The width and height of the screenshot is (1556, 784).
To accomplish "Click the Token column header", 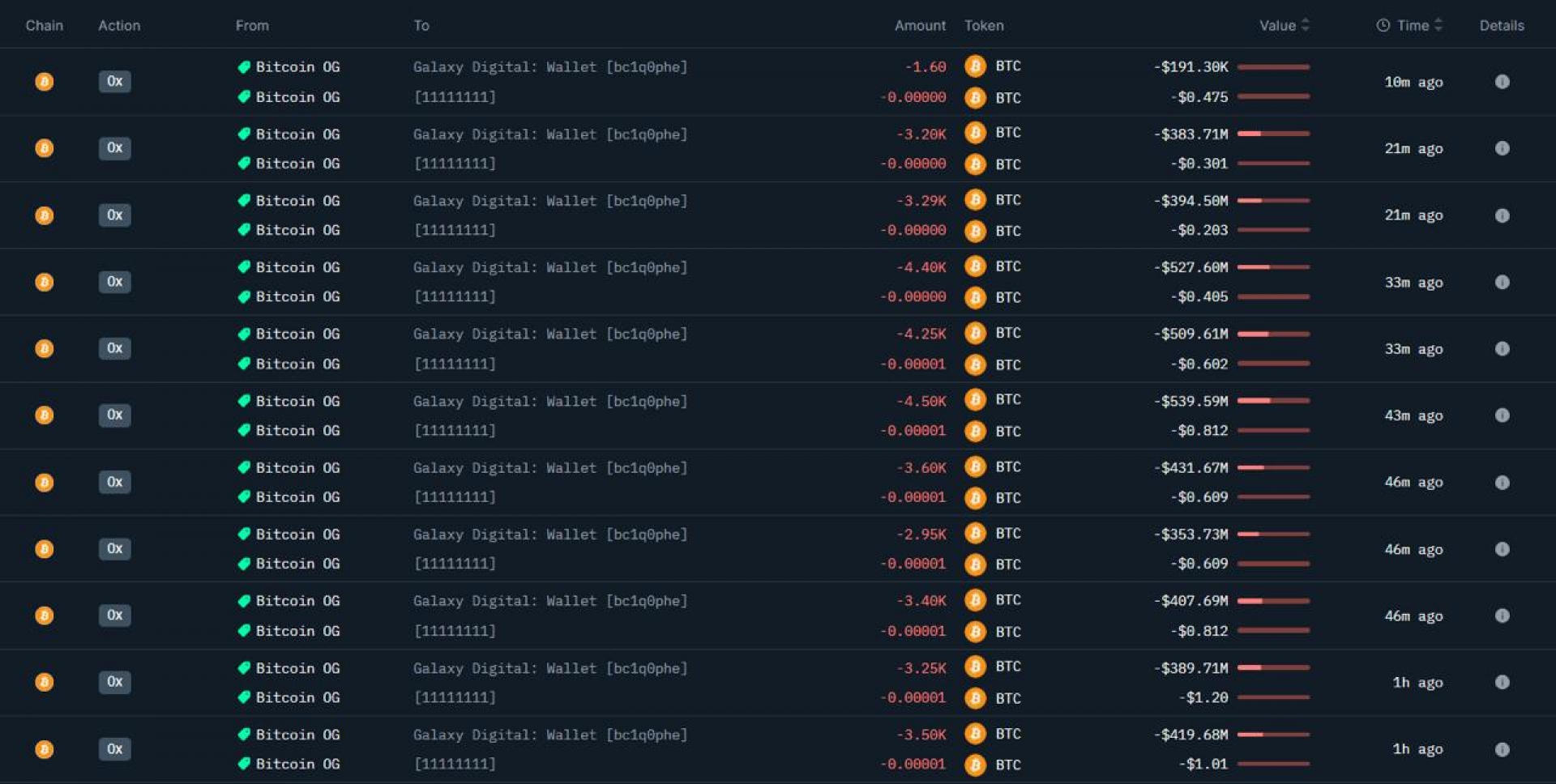I will coord(984,25).
